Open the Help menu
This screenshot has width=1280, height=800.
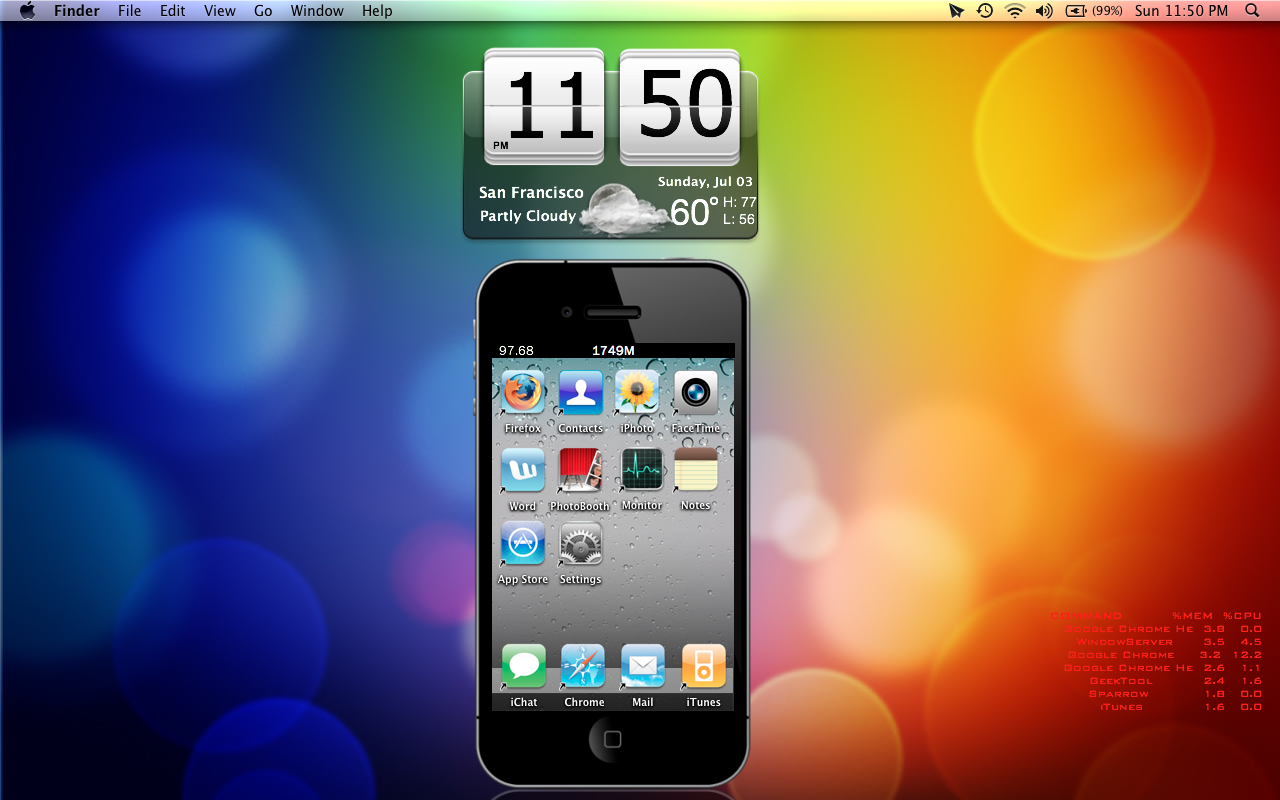pyautogui.click(x=377, y=11)
